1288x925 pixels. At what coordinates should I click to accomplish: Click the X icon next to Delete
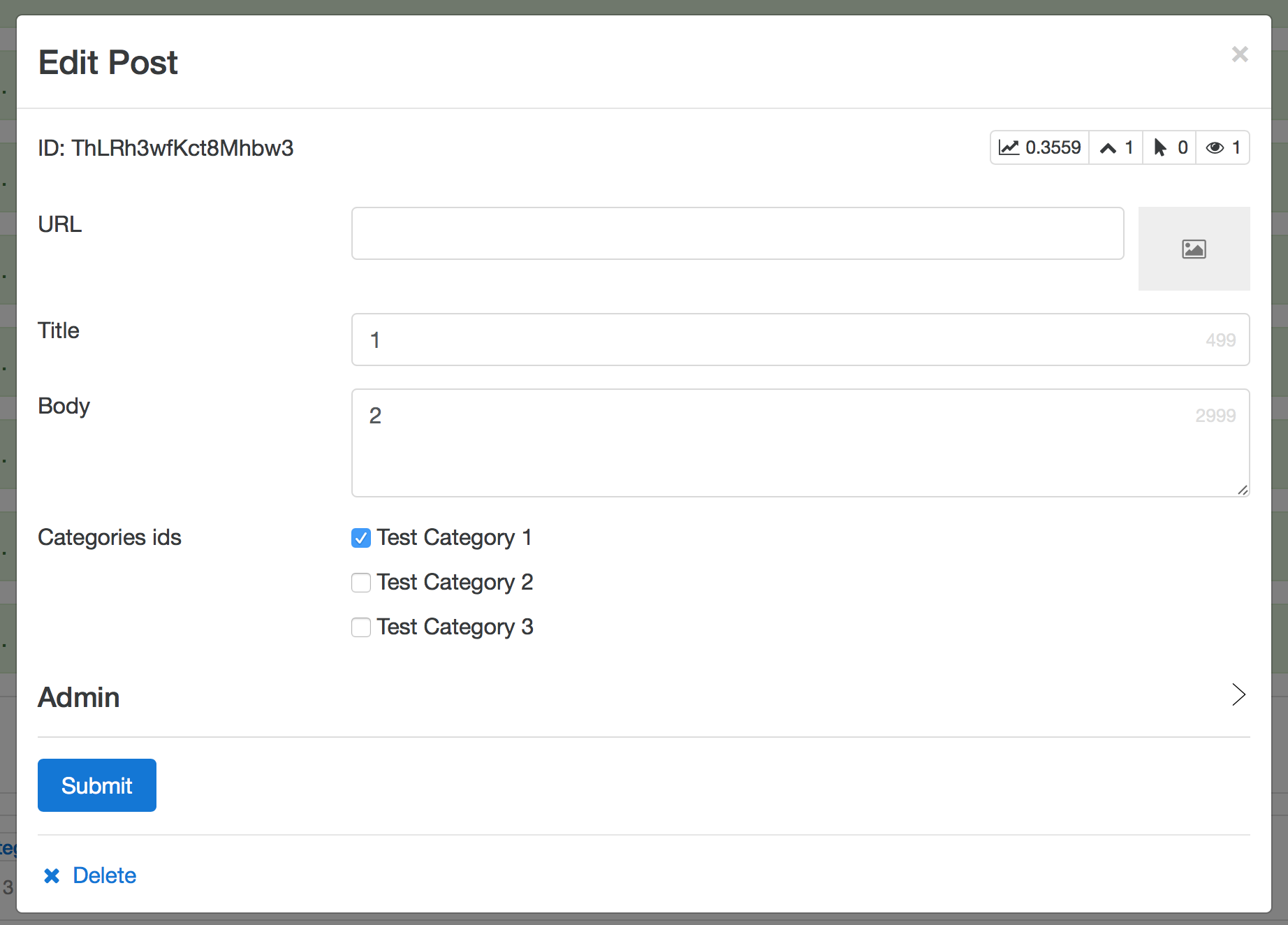[x=52, y=875]
